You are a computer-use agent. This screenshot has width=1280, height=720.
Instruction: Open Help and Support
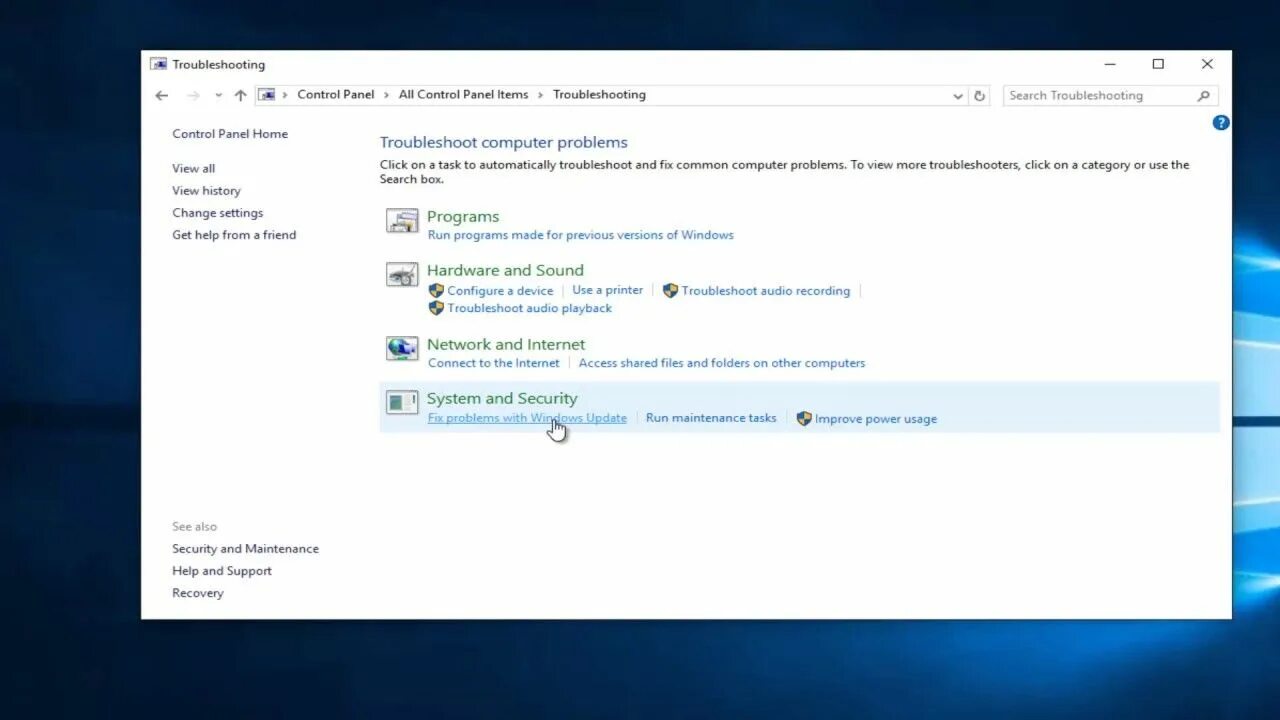point(222,571)
